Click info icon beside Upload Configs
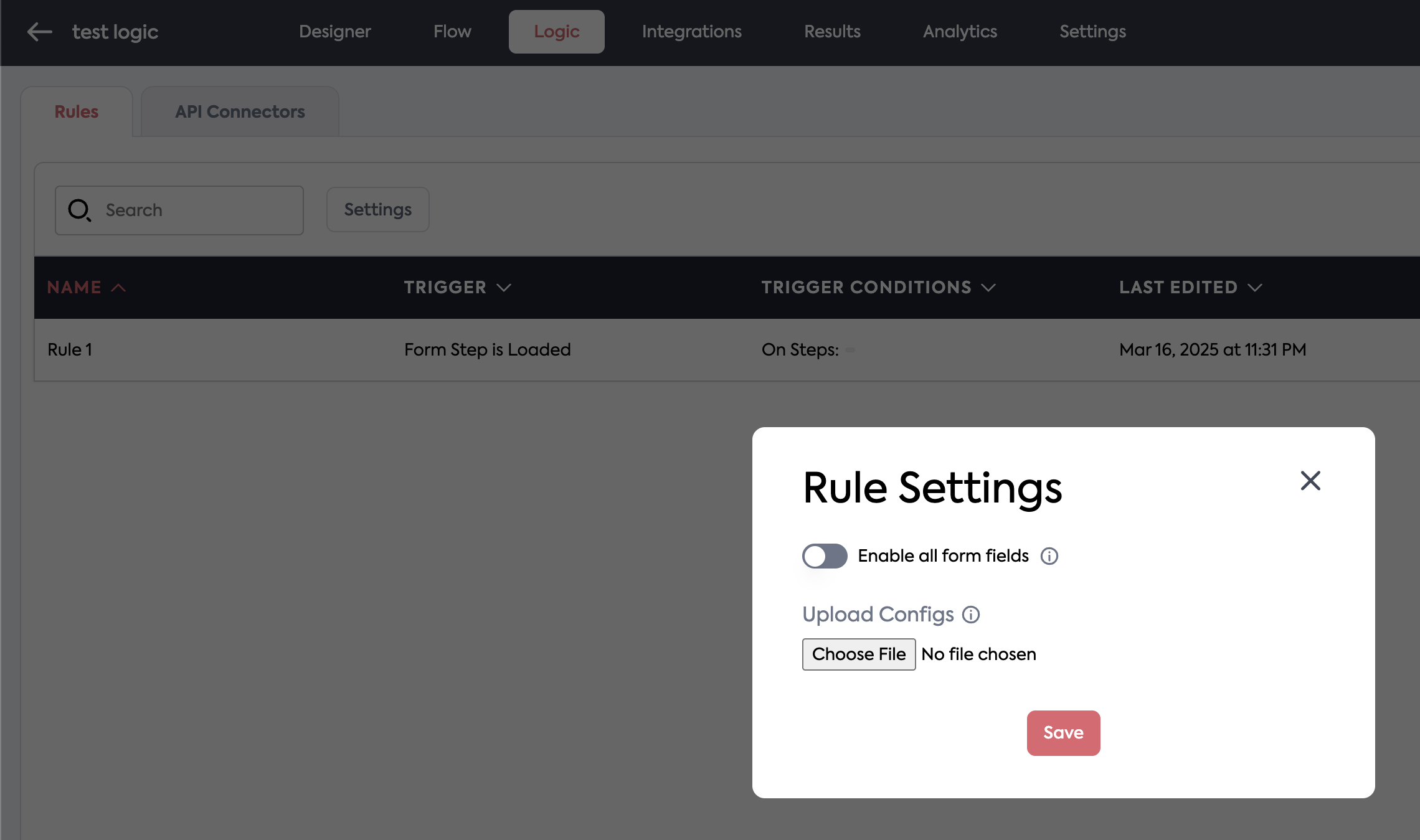The width and height of the screenshot is (1420, 840). click(x=971, y=615)
